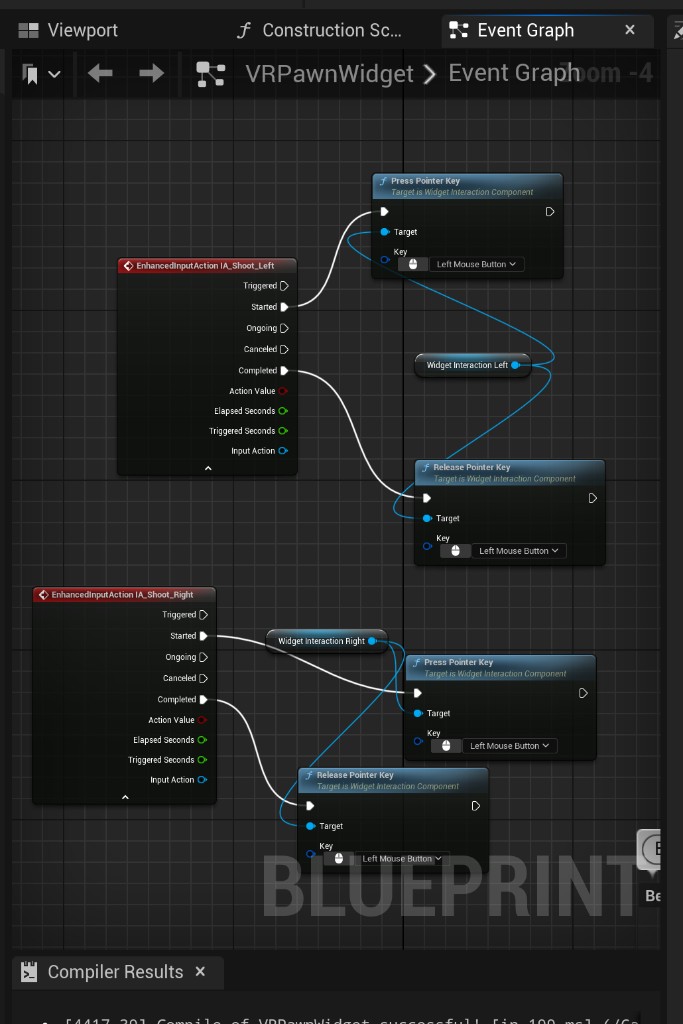Click Input Action pin on IA_Shoot_Right
The height and width of the screenshot is (1024, 683).
[x=202, y=780]
